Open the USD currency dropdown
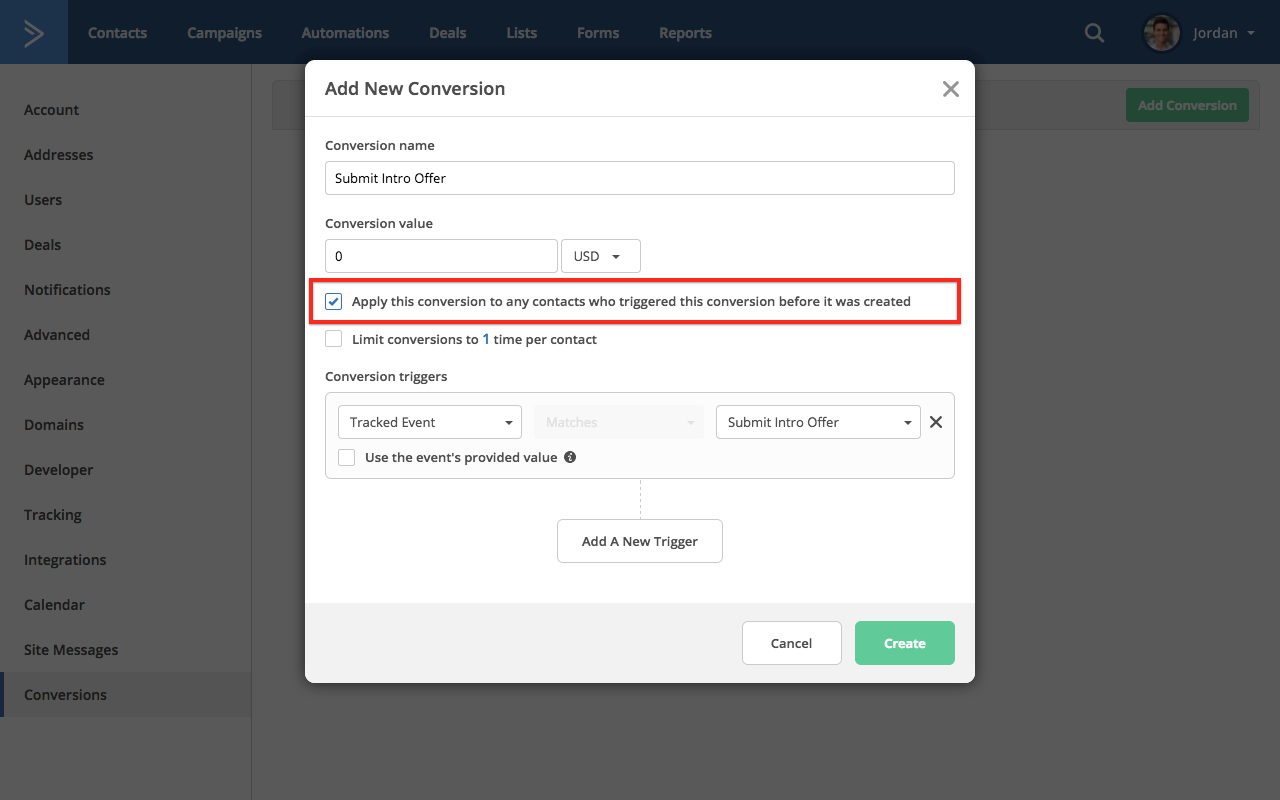Viewport: 1280px width, 800px height. click(x=600, y=256)
